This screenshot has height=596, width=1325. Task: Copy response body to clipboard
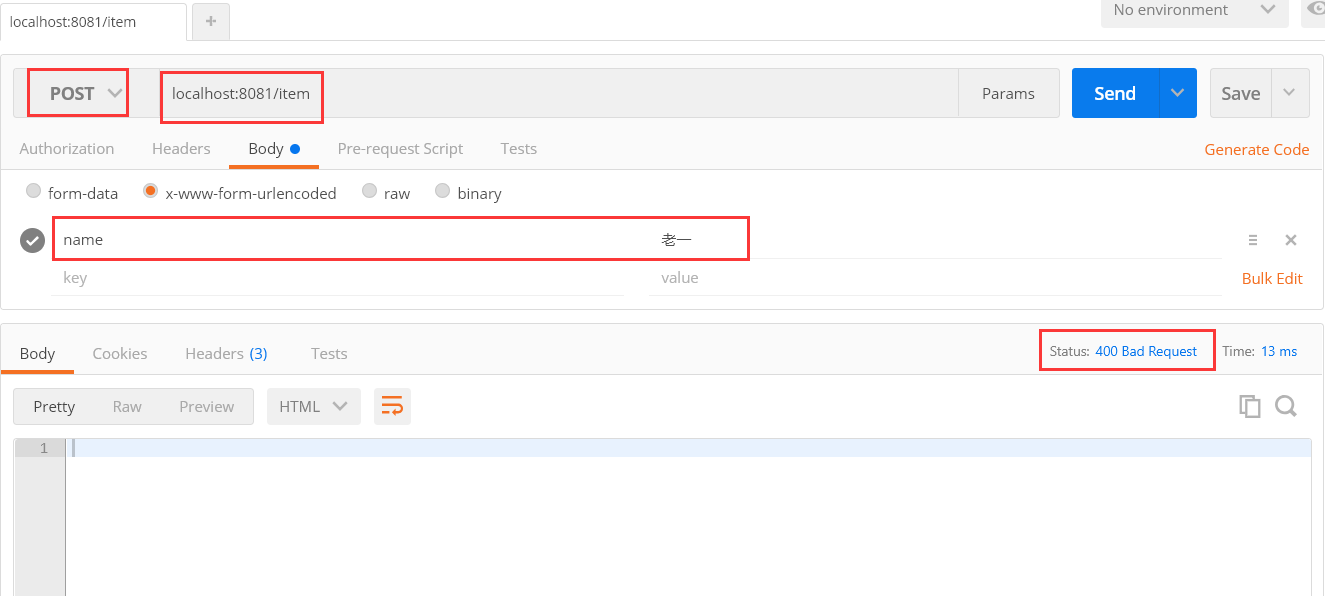1249,406
